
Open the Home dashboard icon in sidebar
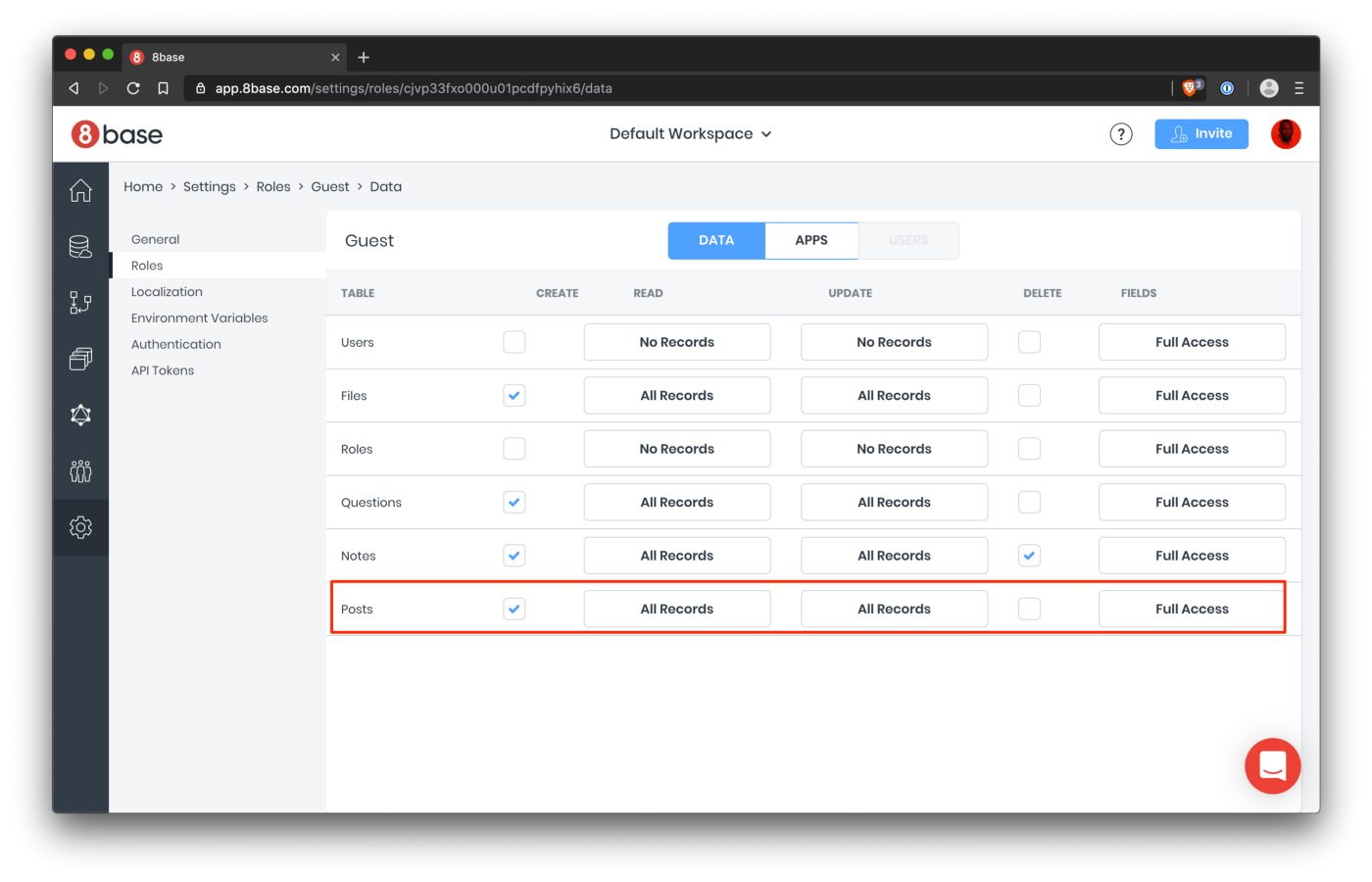(x=80, y=190)
